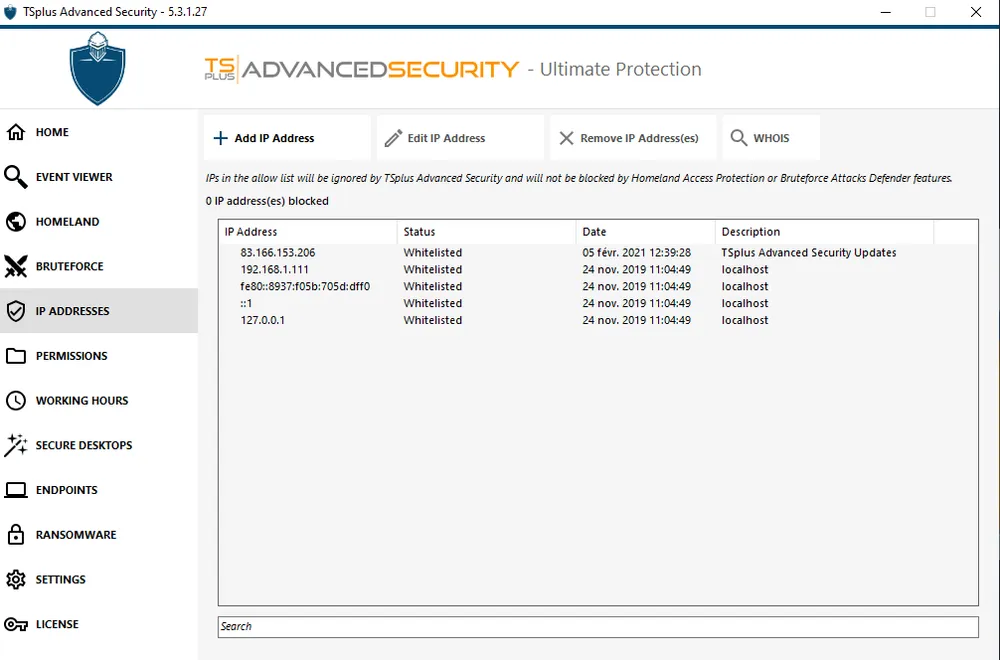
Task: Select IP 127.0.0.1
Action: coord(263,320)
